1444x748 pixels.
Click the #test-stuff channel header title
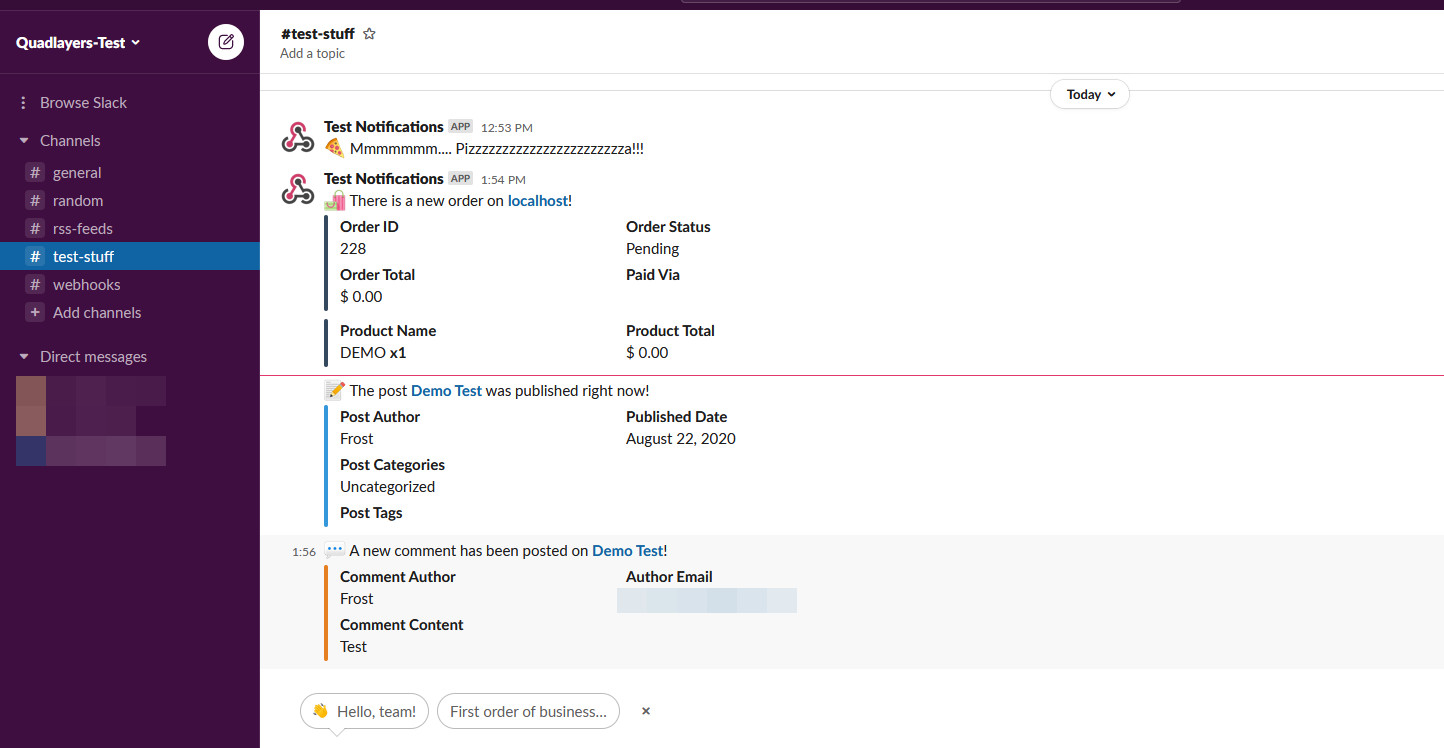point(318,34)
